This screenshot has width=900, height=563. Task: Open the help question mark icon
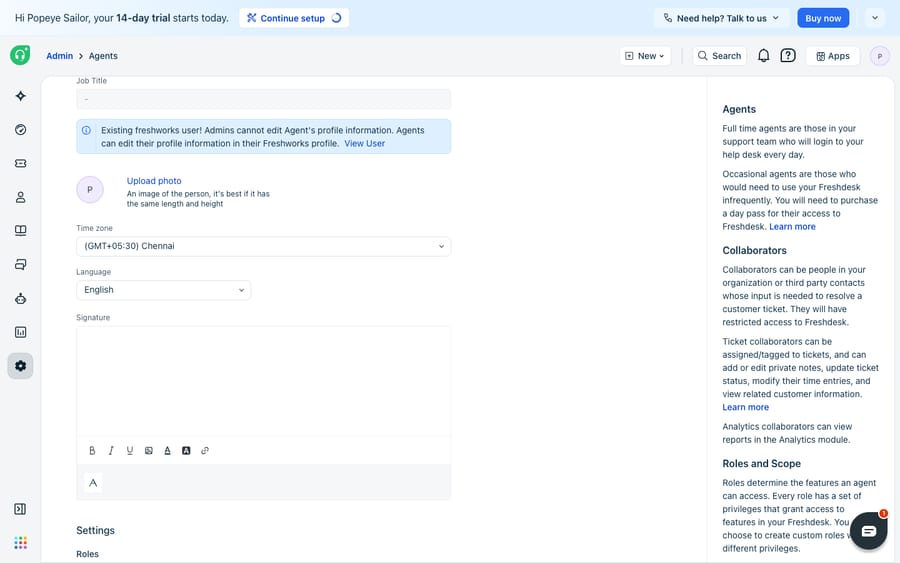788,56
